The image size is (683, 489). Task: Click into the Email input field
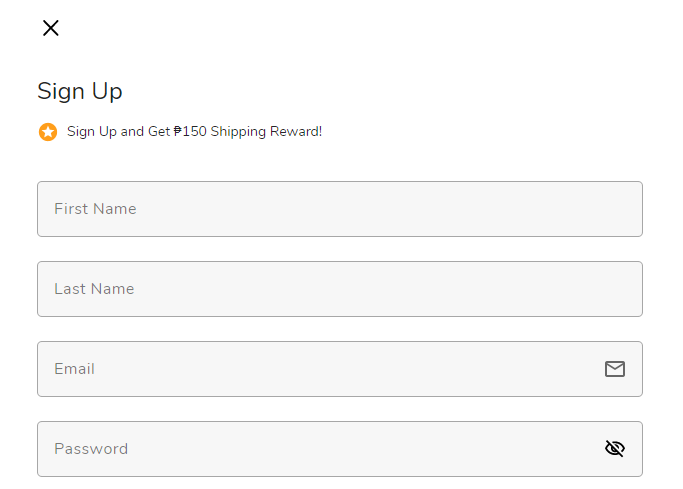tap(340, 369)
